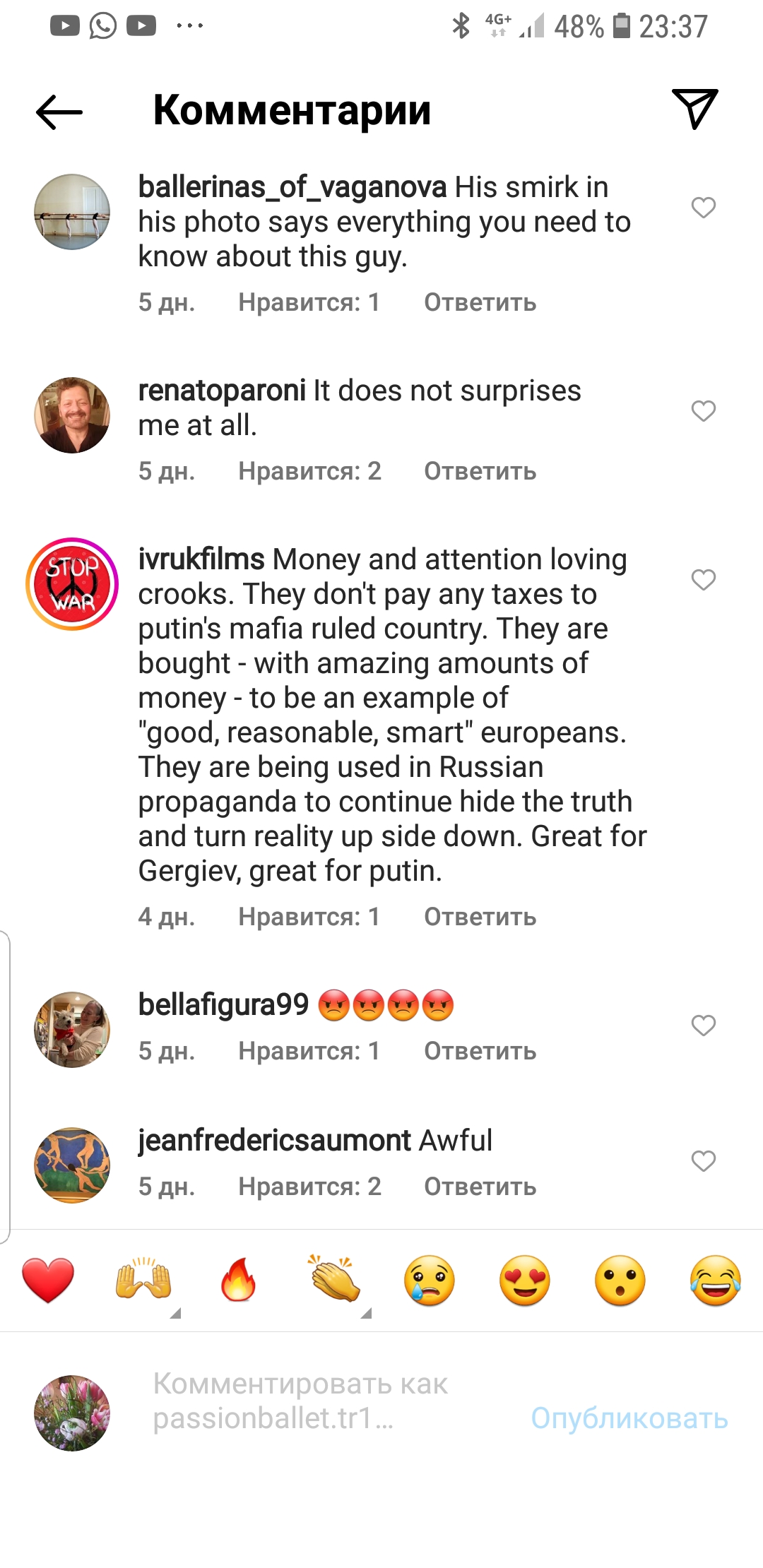This screenshot has width=763, height=1568.
Task: Like renatoparoni's comment with heart
Action: (703, 410)
